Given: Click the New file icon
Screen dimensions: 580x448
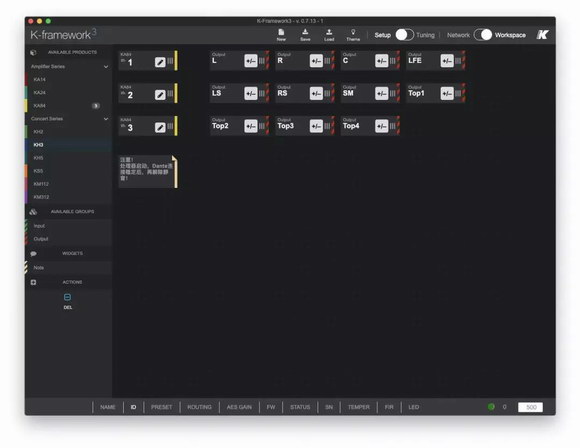Looking at the screenshot, I should tap(281, 33).
